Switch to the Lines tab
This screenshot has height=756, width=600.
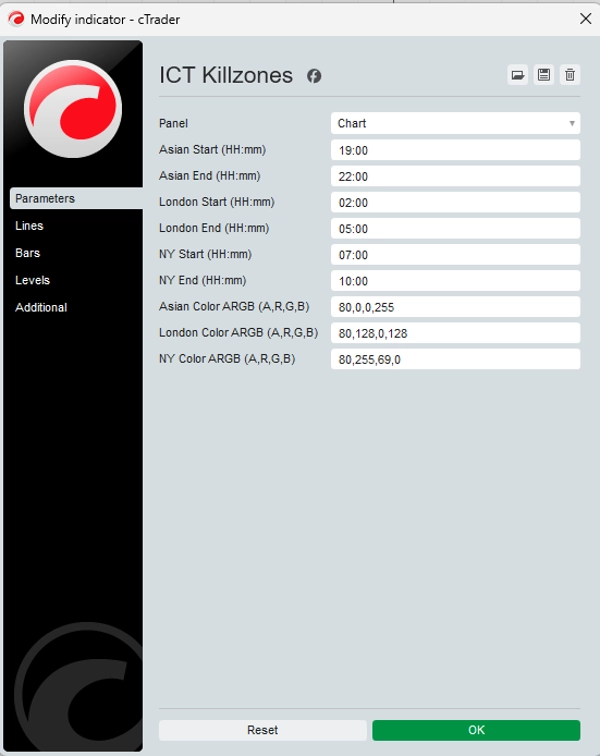(x=30, y=226)
